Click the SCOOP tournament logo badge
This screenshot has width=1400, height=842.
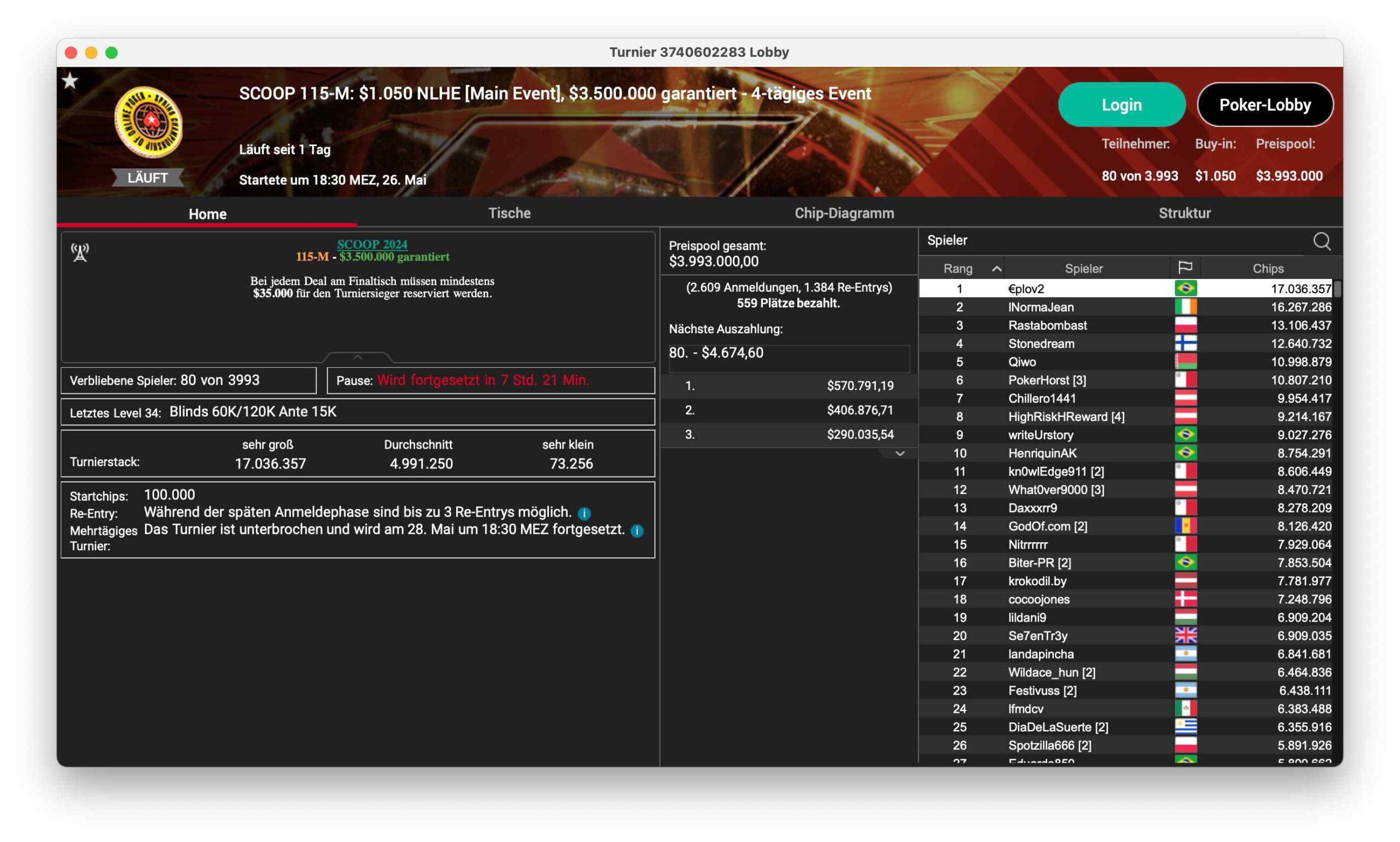click(x=148, y=121)
